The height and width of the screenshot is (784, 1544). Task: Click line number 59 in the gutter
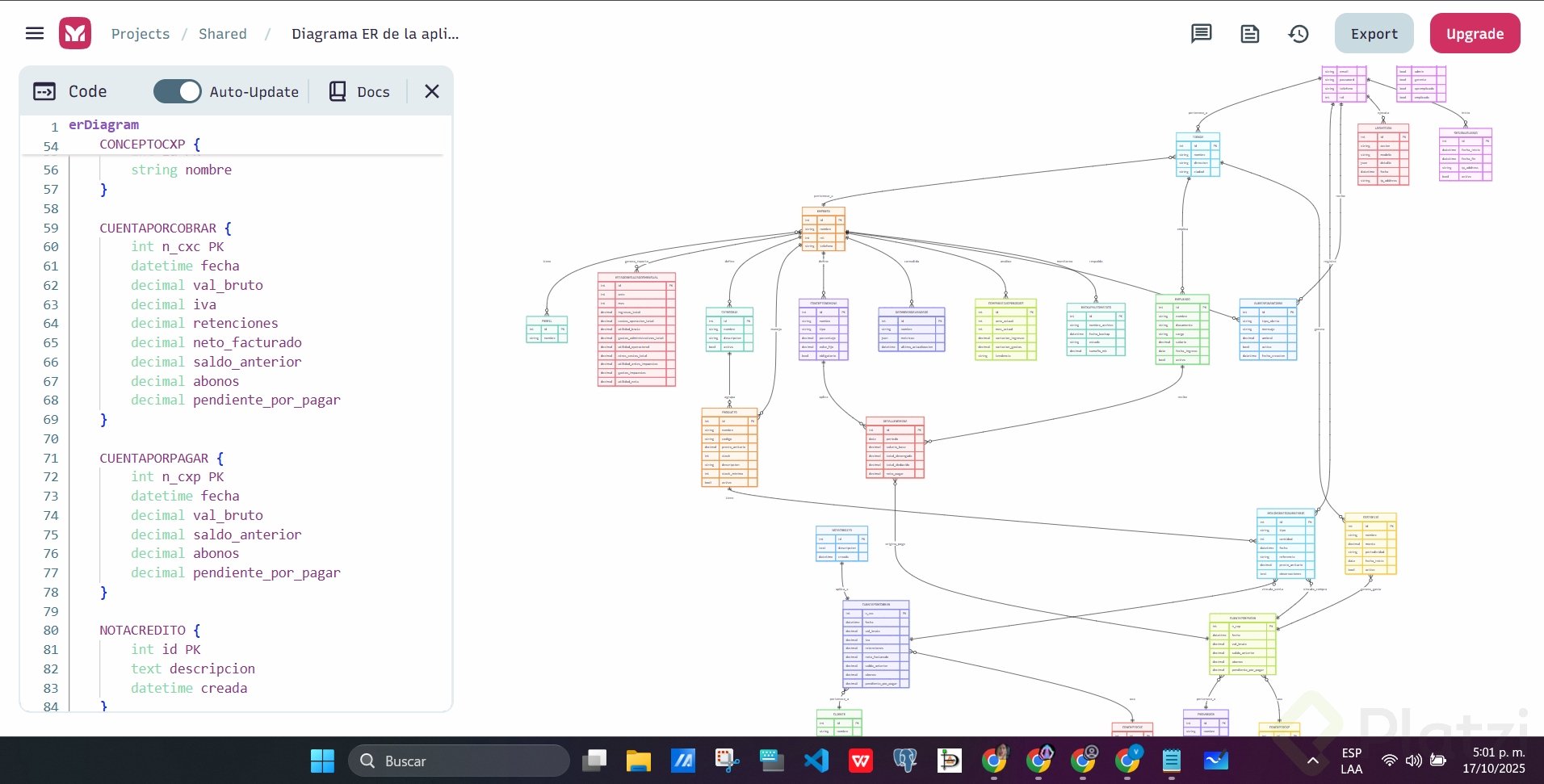point(51,228)
